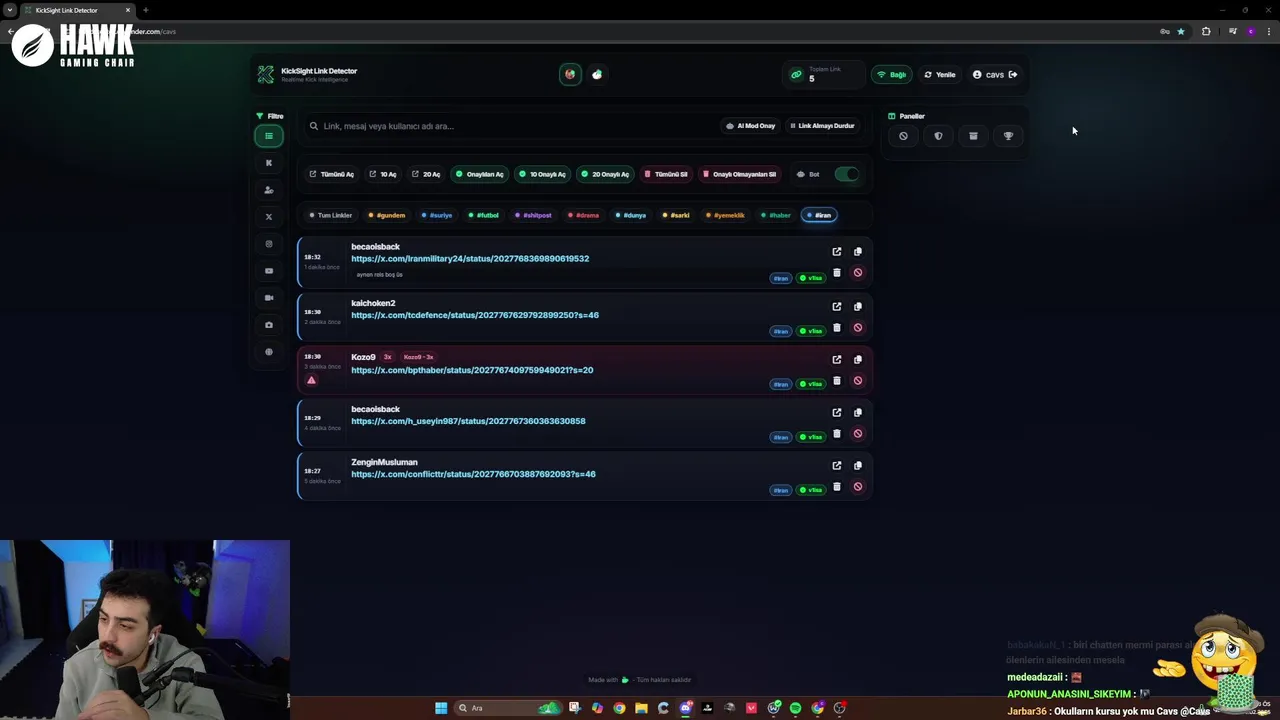The height and width of the screenshot is (720, 1280).
Task: Select the #dunya tag
Action: (631, 215)
